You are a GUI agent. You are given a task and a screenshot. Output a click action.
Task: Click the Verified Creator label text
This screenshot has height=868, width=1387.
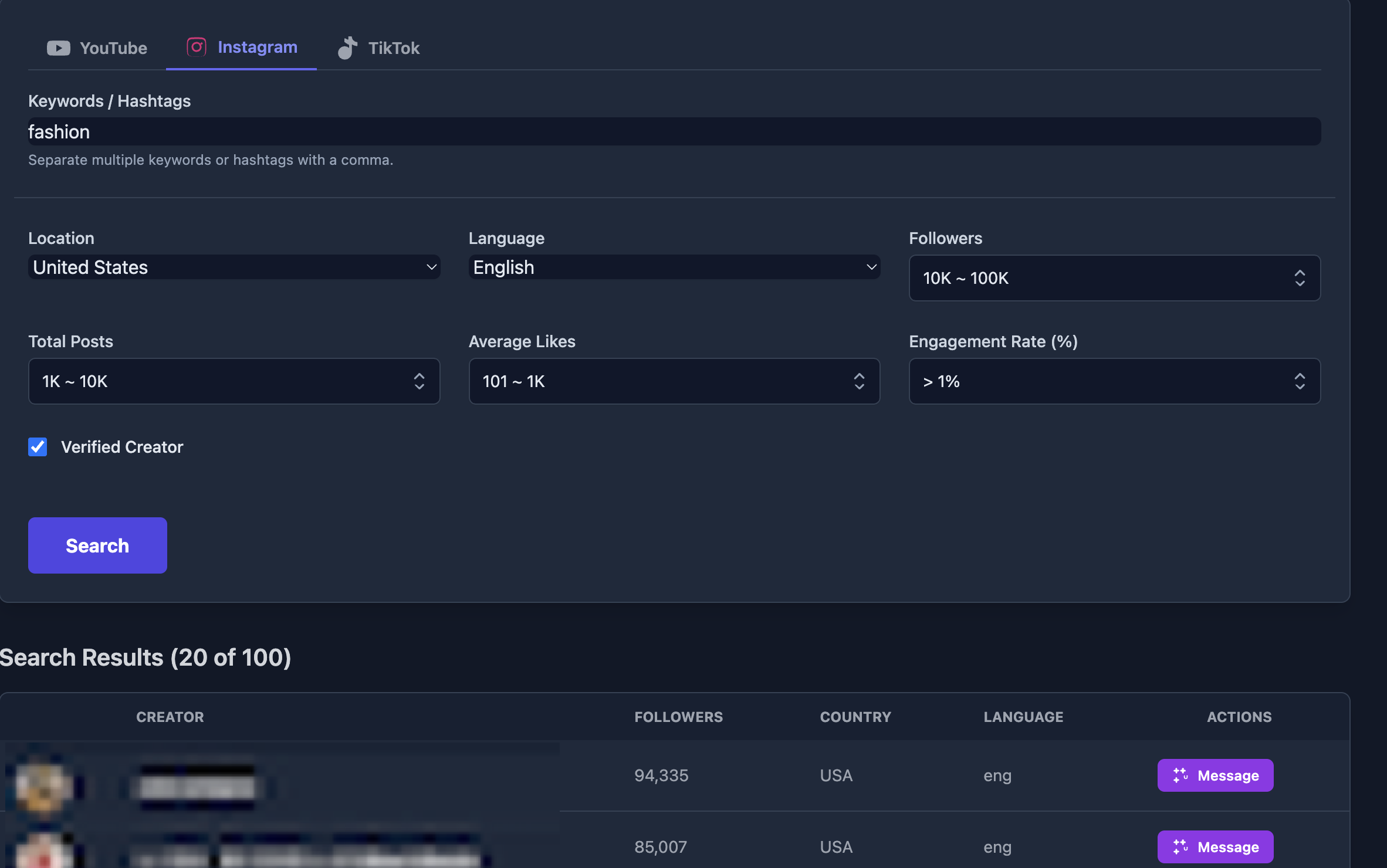coord(122,447)
